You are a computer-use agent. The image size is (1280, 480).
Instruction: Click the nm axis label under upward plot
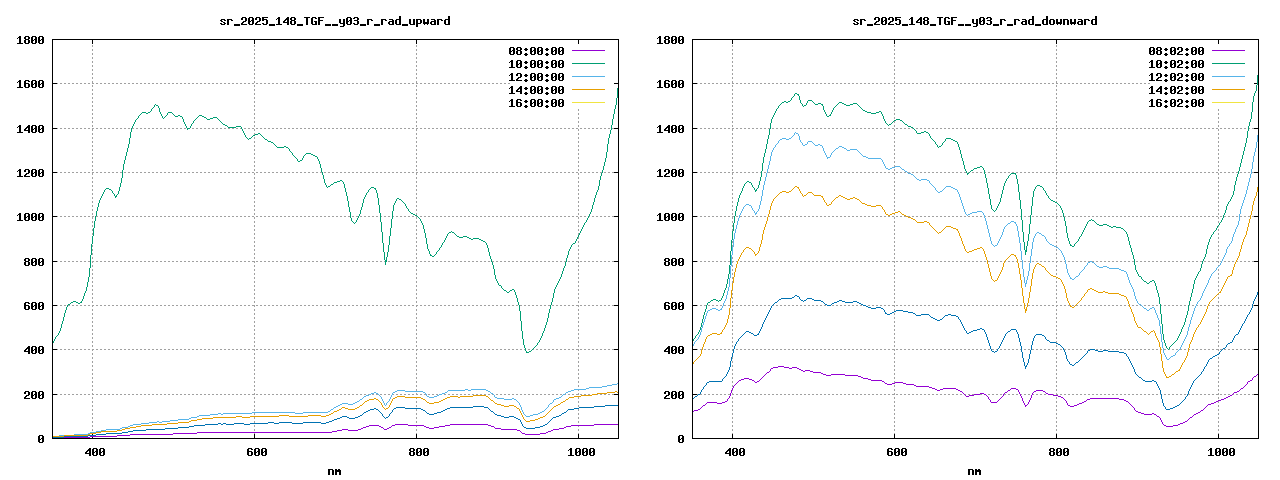coord(334,472)
